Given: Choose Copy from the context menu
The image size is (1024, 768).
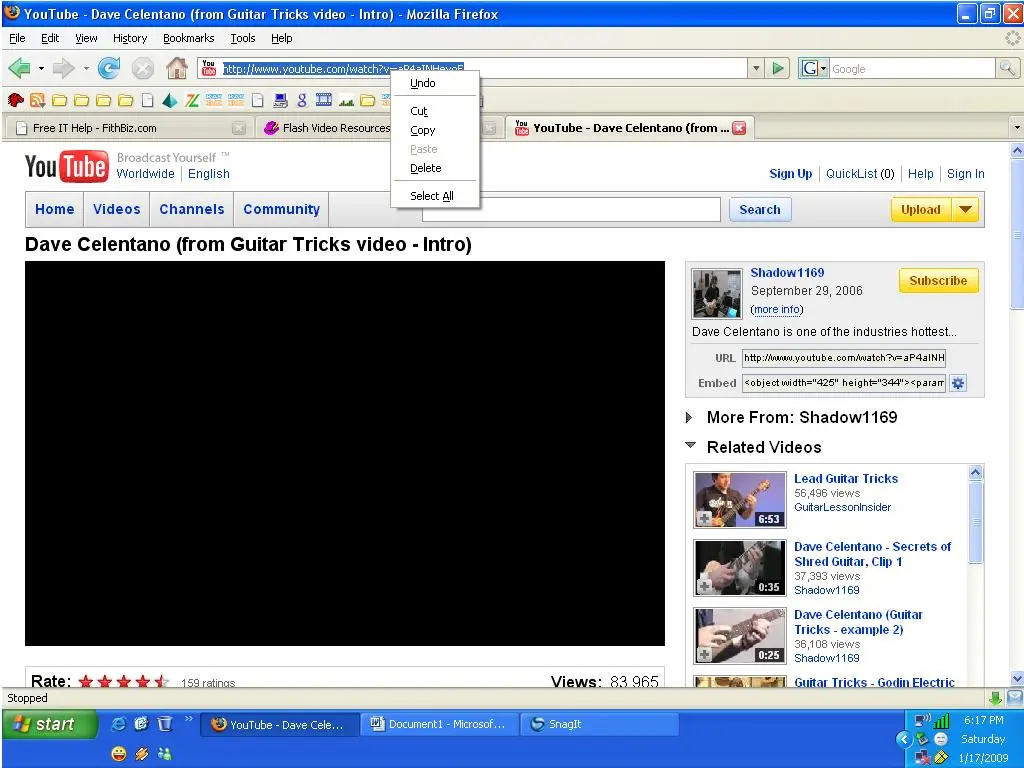Looking at the screenshot, I should point(423,130).
